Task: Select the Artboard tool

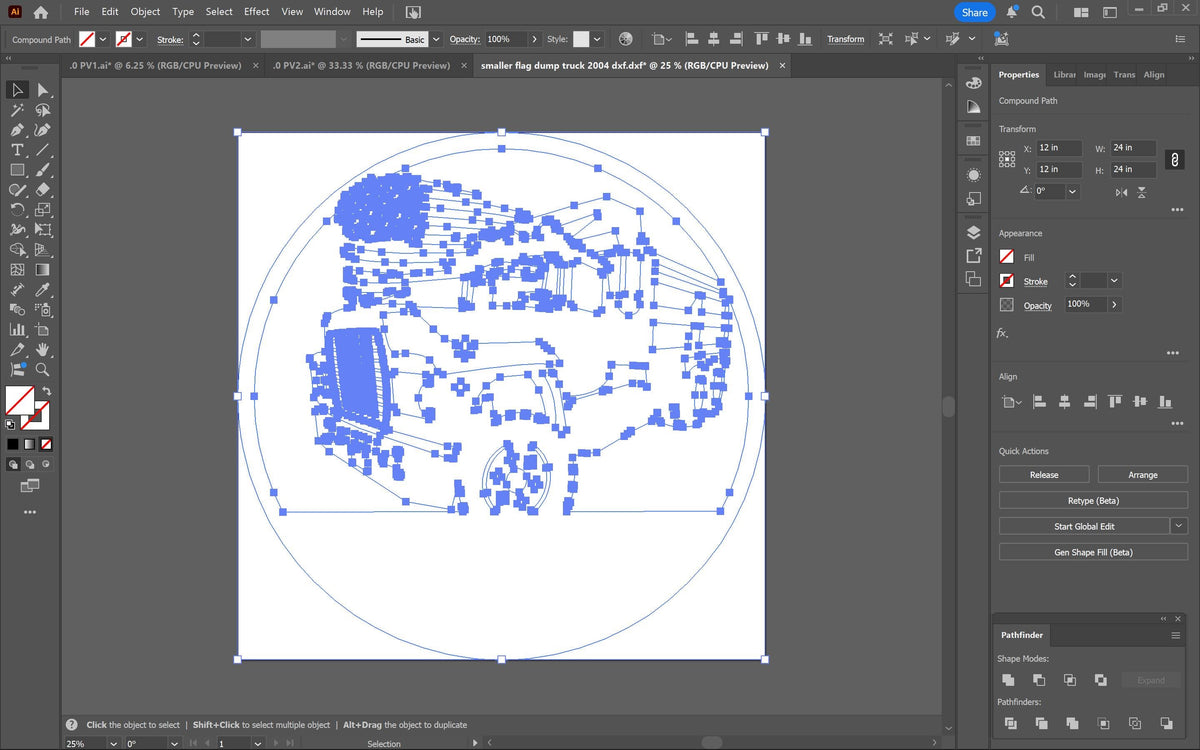Action: 43,329
